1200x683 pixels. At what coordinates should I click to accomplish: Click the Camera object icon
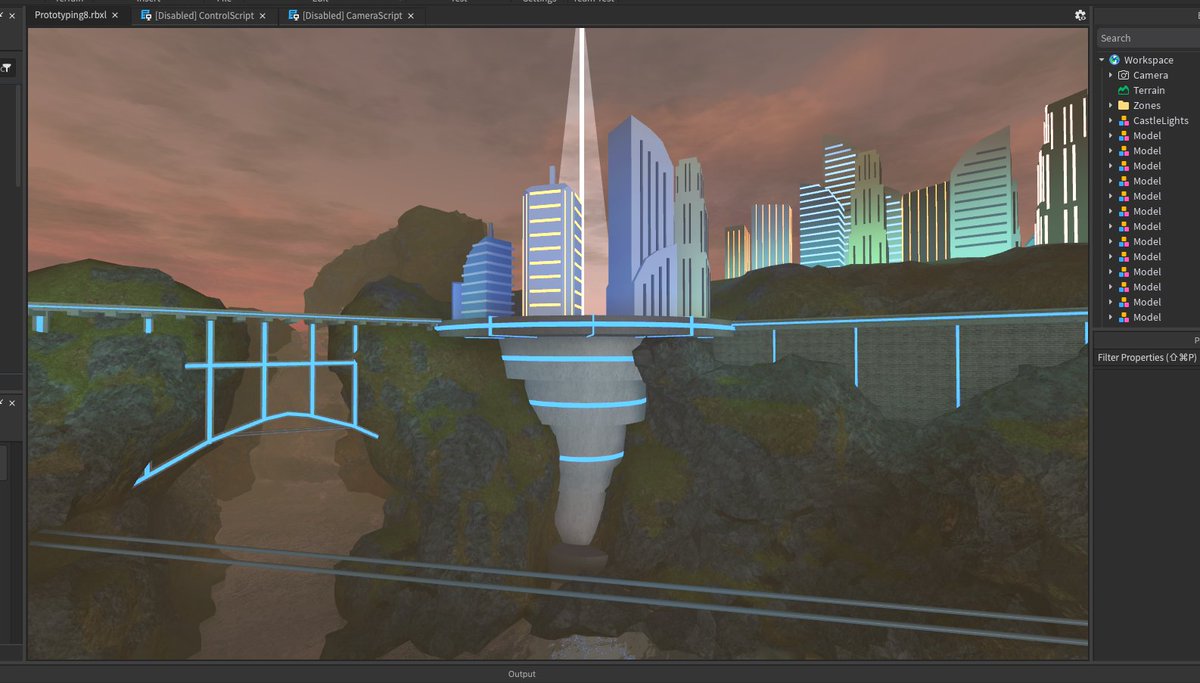tap(1123, 75)
